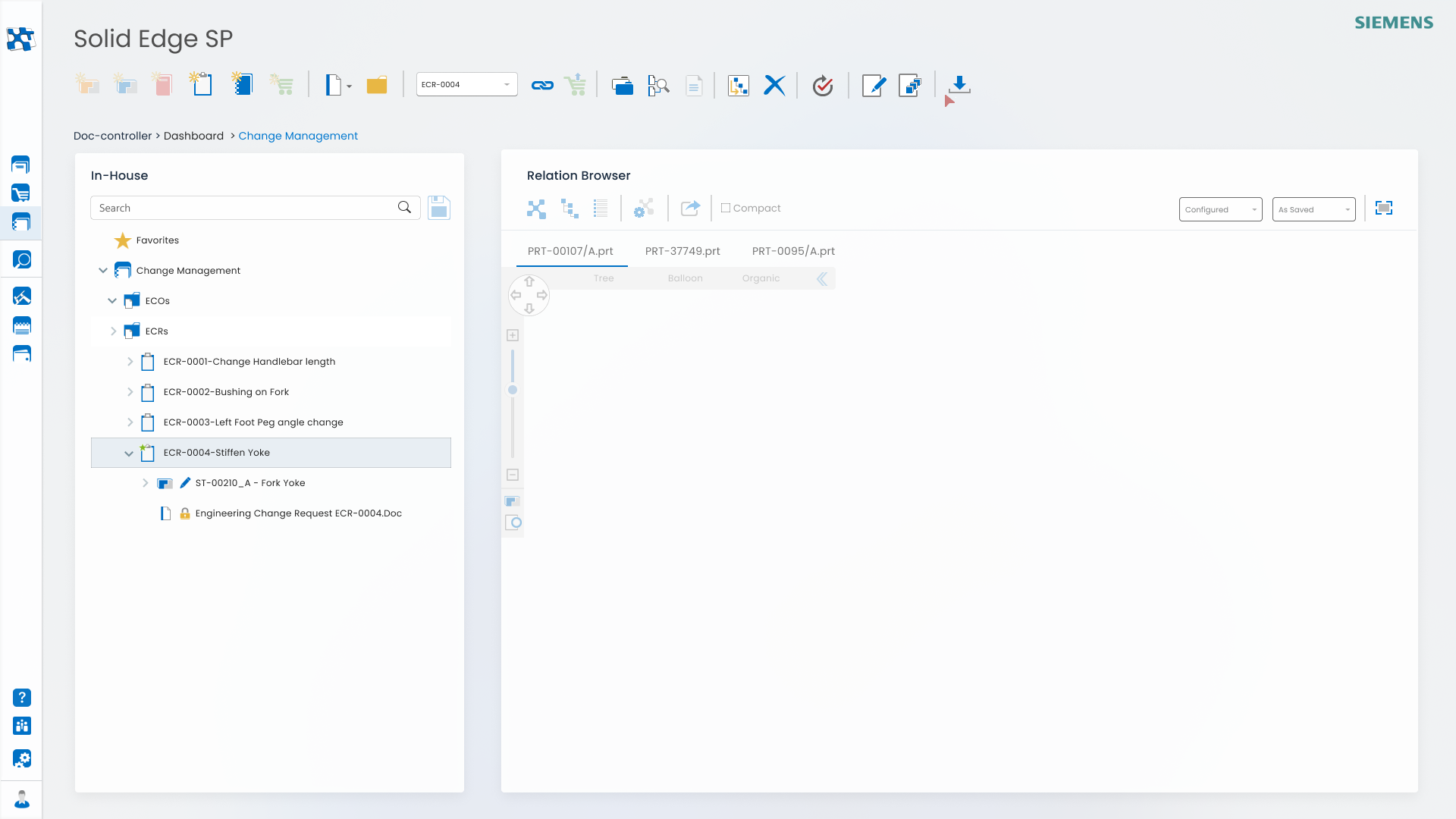
Task: Switch to the PRT-00107/A.prt tab
Action: 570,251
